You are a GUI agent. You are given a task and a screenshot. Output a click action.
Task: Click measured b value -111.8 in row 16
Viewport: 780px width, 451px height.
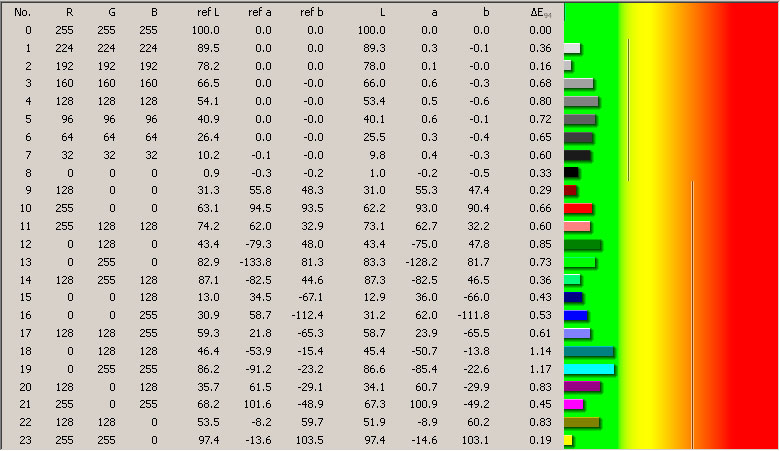tap(474, 315)
